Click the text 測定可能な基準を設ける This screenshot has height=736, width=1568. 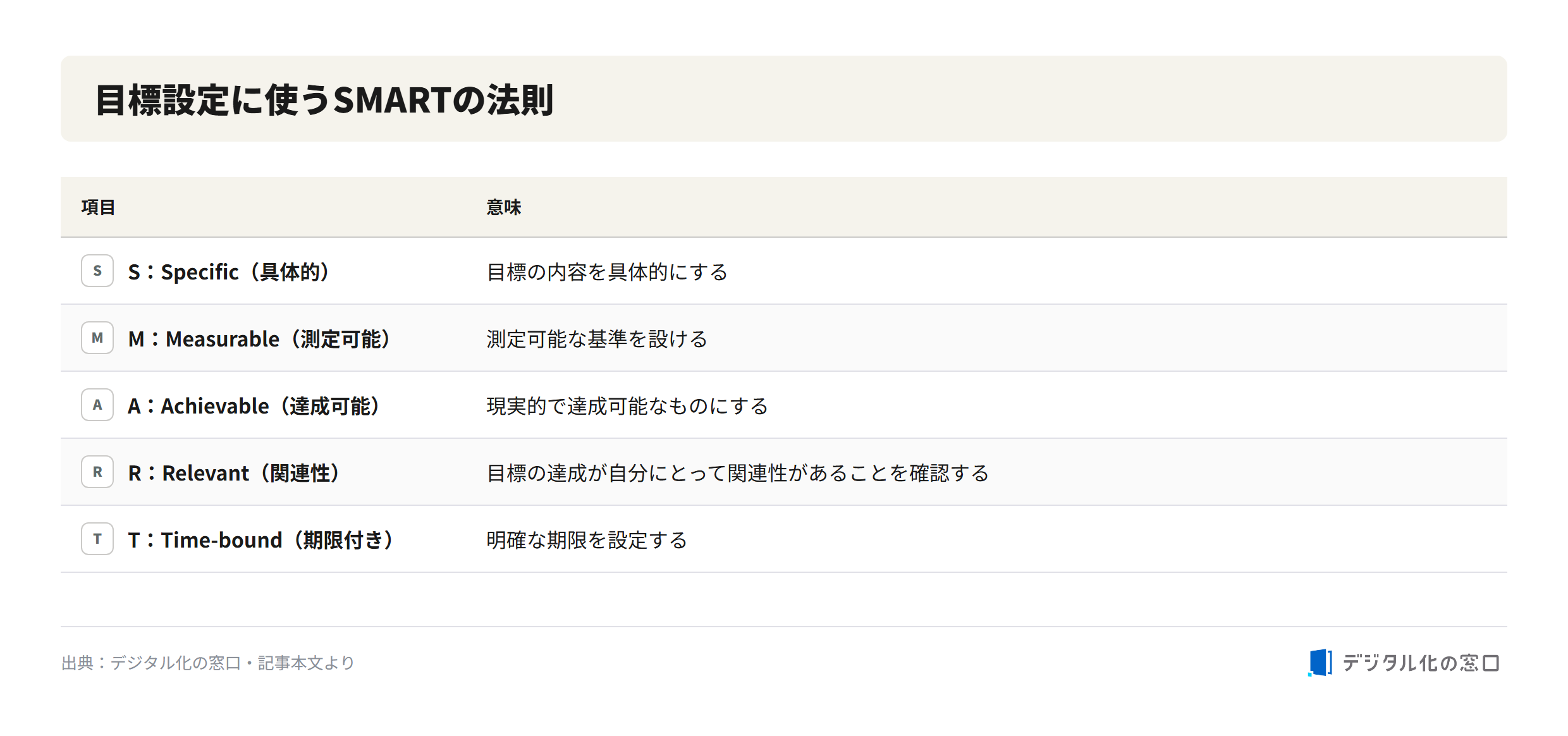coord(597,339)
